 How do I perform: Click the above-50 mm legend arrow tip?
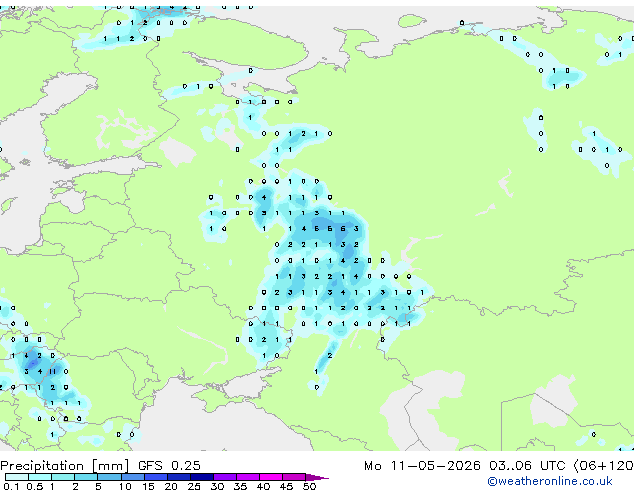pyautogui.click(x=317, y=477)
